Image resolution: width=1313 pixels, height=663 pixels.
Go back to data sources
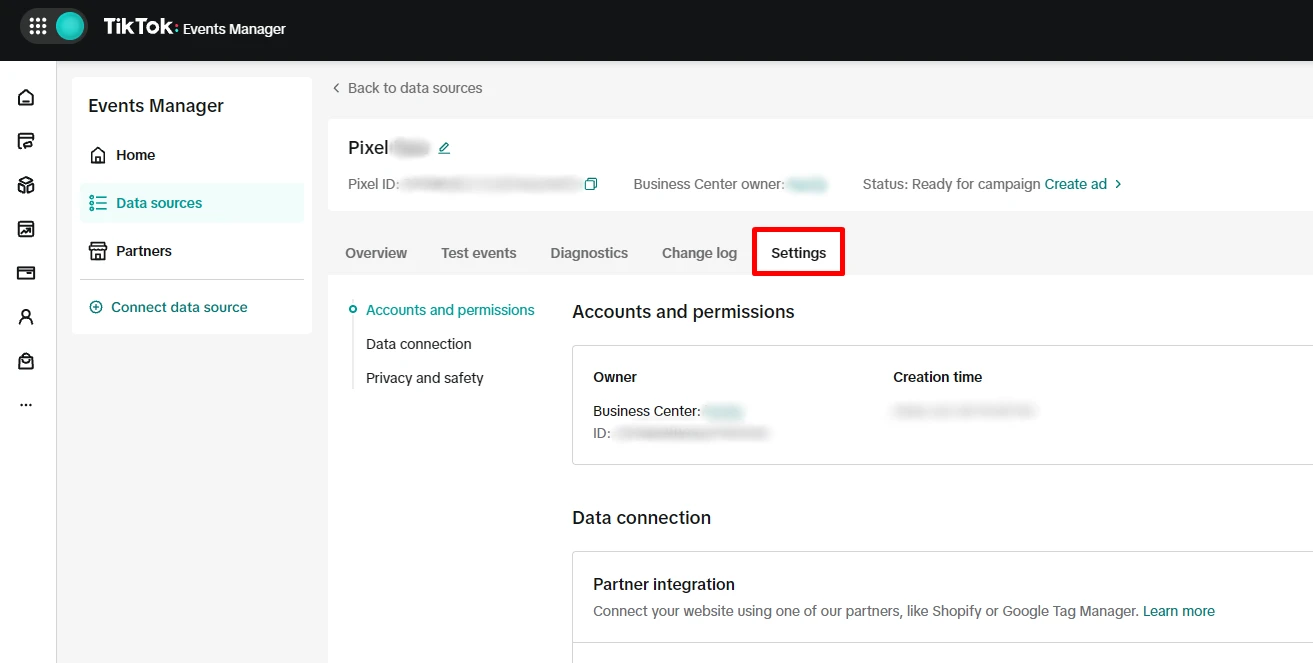[407, 88]
